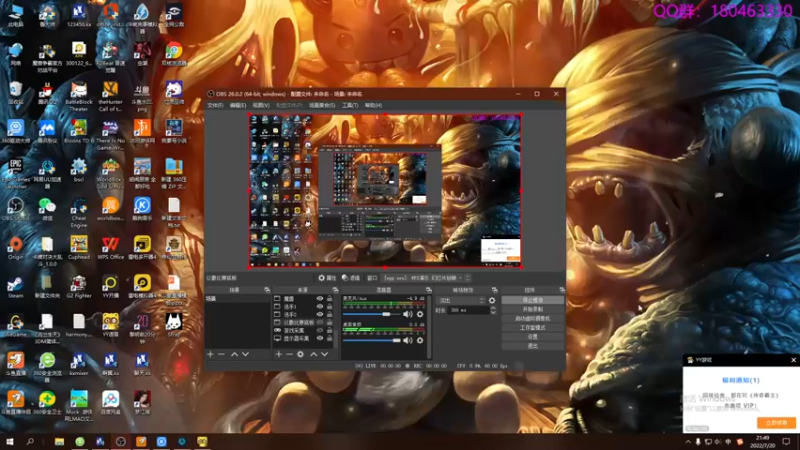
Task: Open the 工具(T) menu in OBS
Action: (350, 105)
